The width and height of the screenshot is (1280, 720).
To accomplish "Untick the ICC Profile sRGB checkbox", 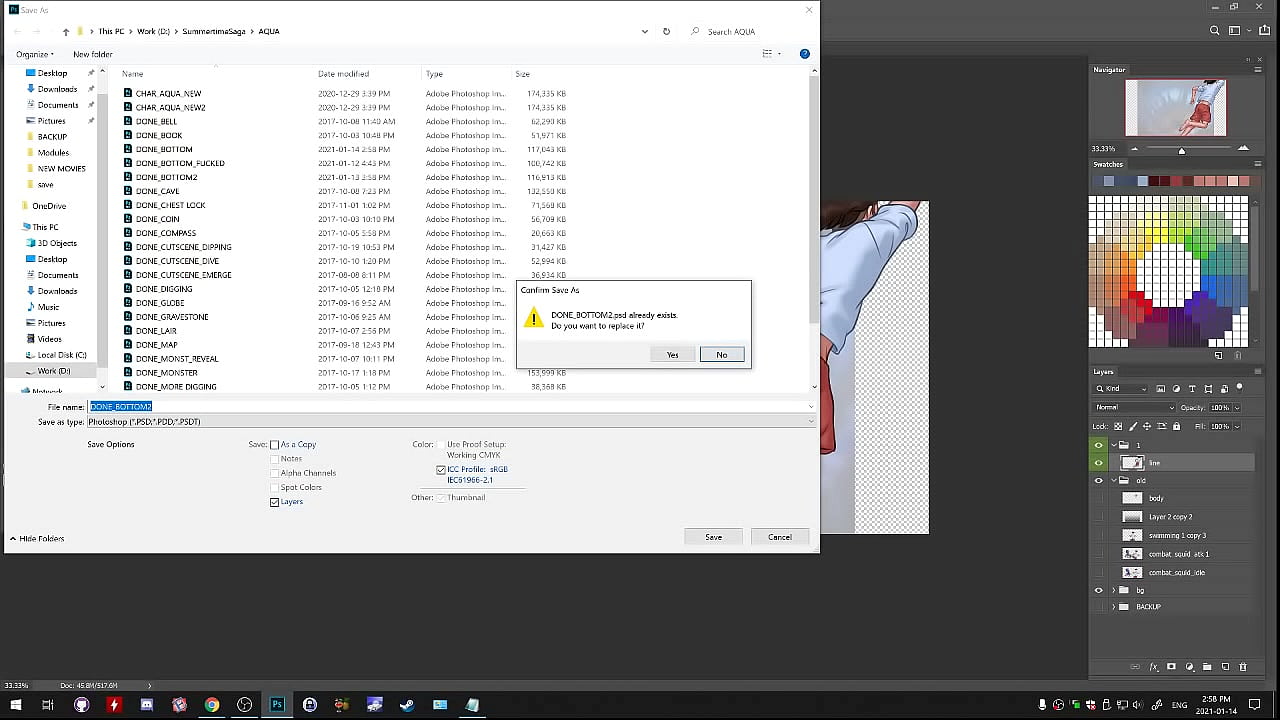I will tap(441, 470).
